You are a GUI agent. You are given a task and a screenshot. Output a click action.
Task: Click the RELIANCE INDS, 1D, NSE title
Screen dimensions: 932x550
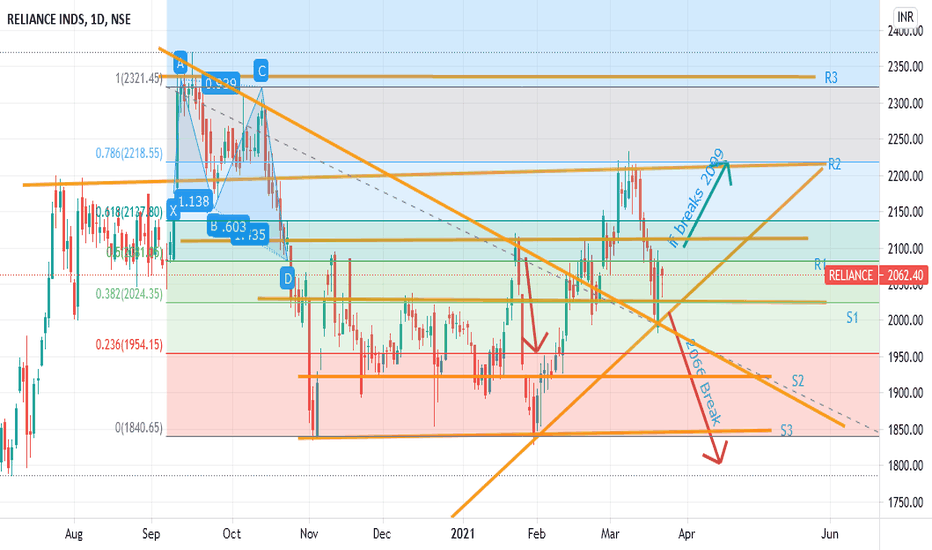coord(68,20)
